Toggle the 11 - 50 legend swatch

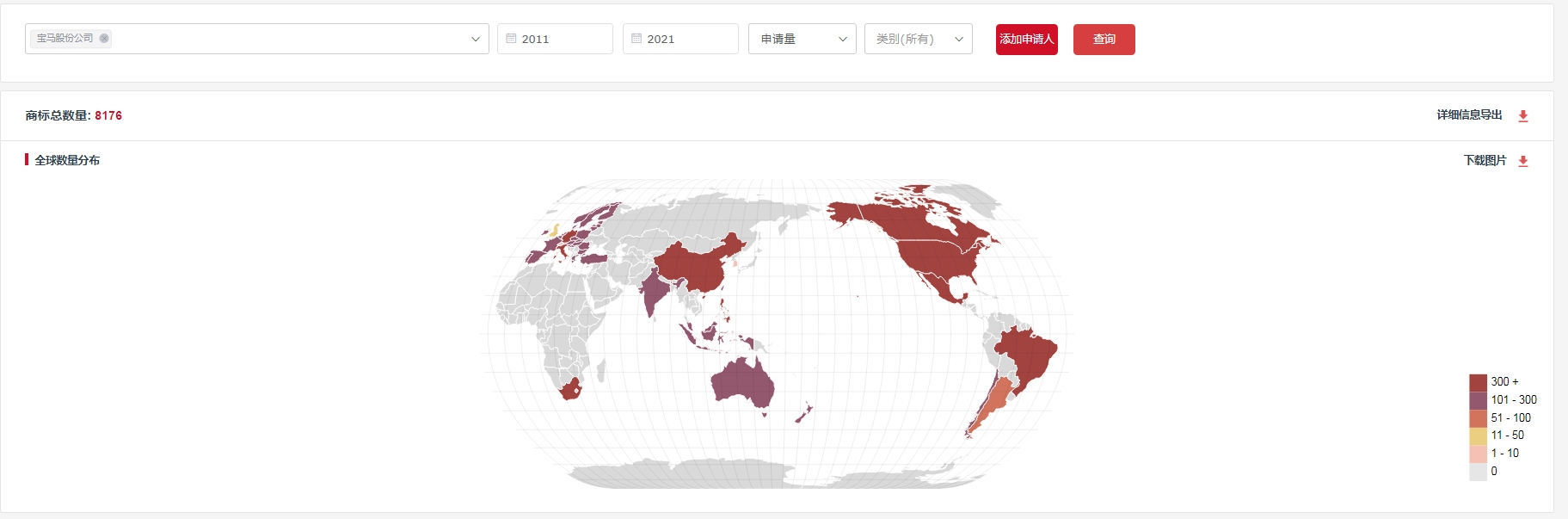click(1478, 436)
